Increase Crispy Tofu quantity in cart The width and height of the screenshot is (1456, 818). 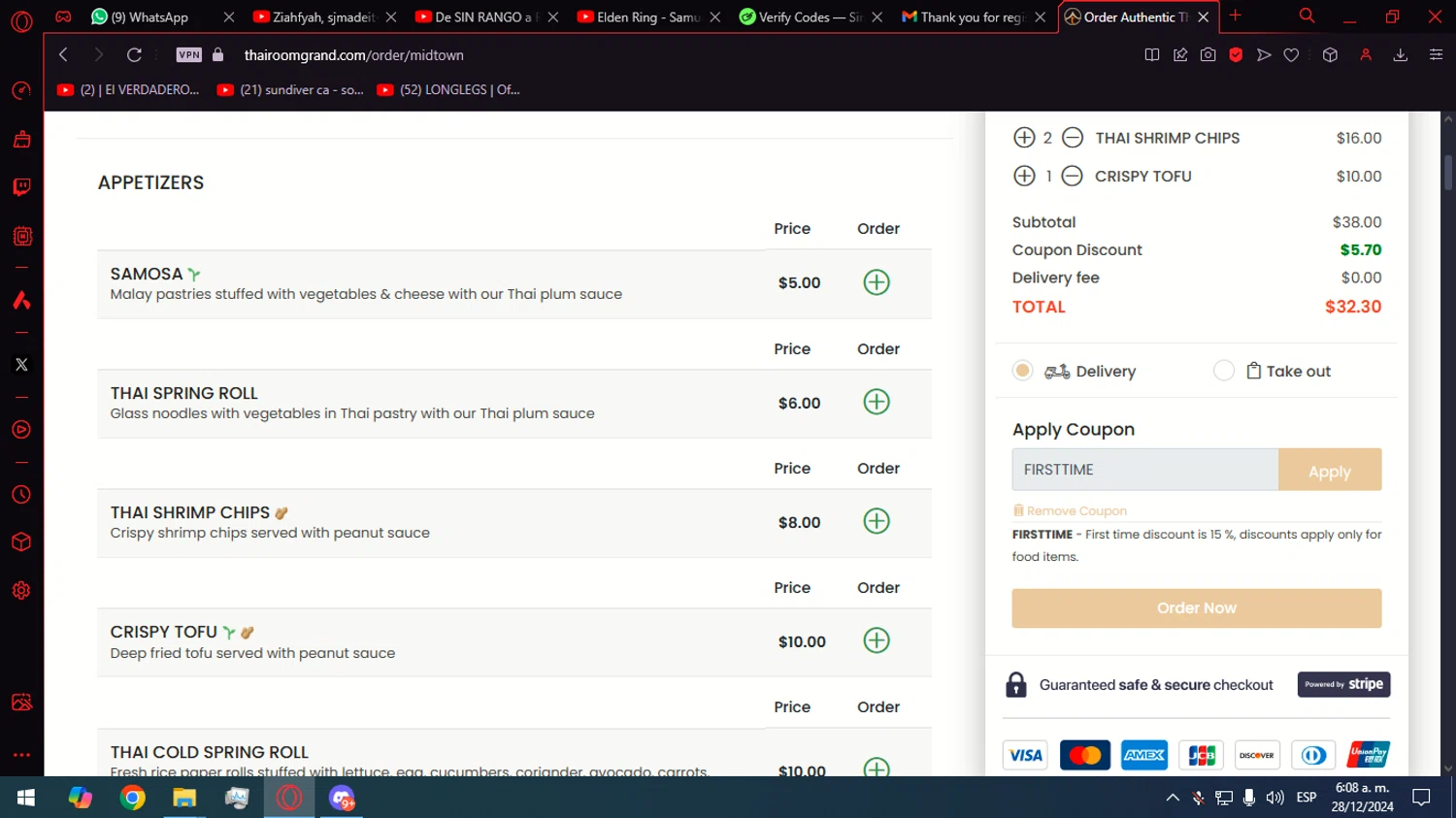click(1024, 176)
